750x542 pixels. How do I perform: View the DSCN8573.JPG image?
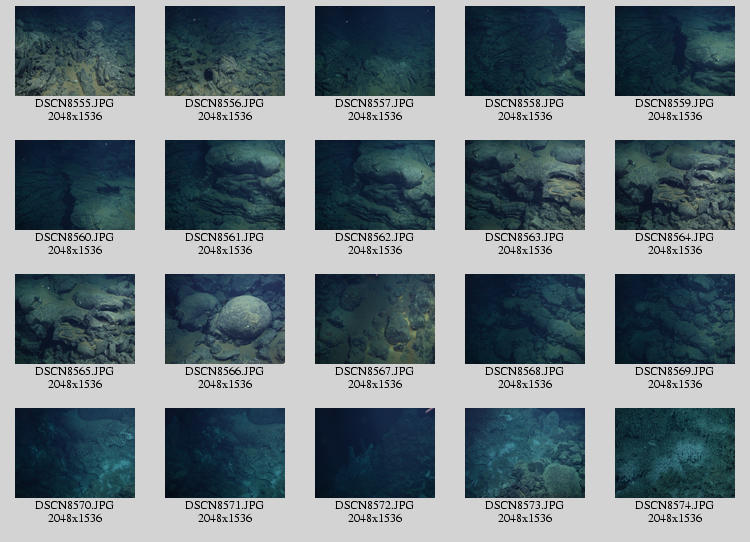pos(525,453)
